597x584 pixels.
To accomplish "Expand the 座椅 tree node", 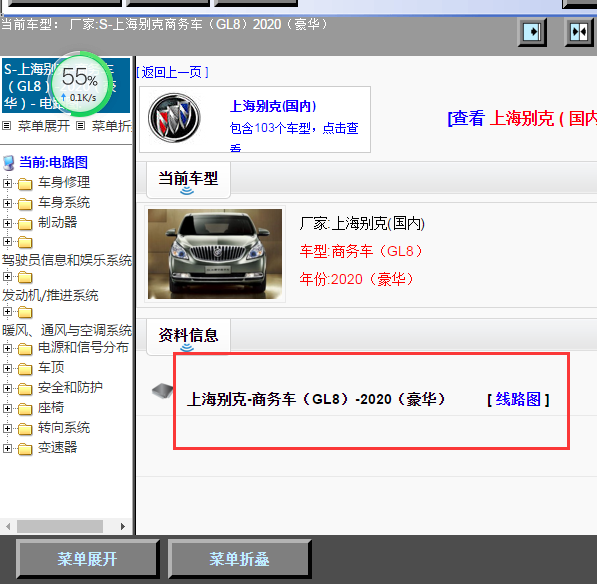I will point(7,408).
